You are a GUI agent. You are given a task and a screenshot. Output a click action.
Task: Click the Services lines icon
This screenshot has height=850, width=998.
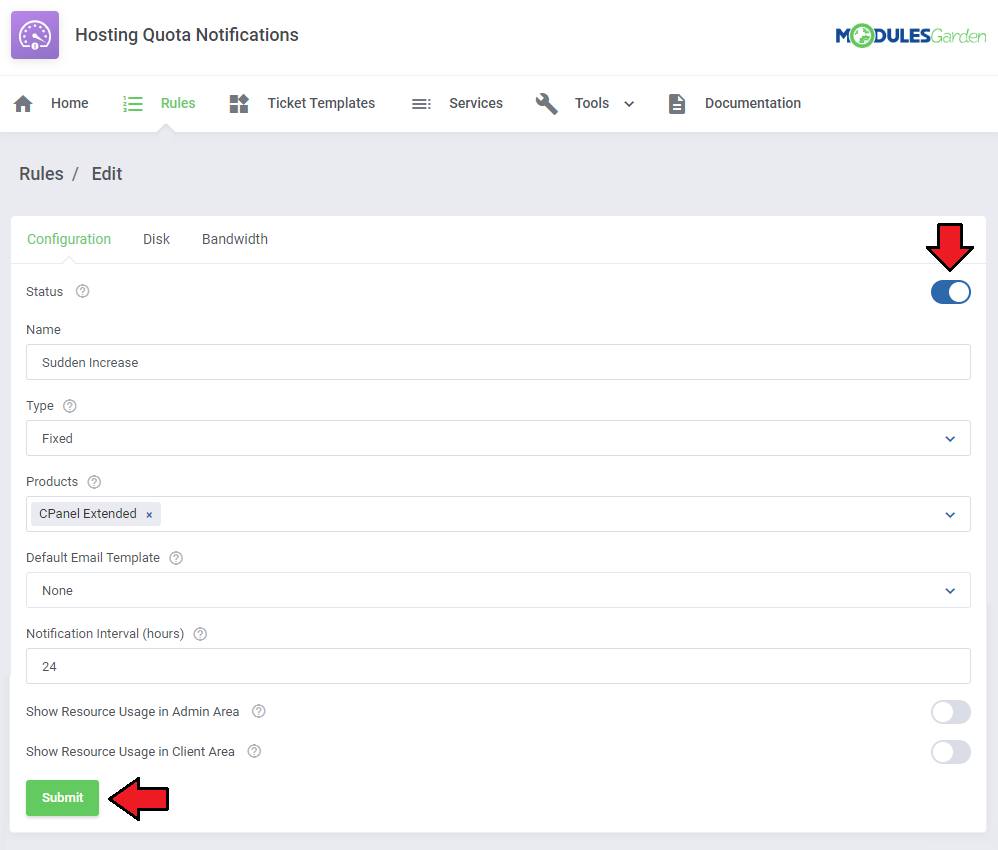[x=421, y=104]
